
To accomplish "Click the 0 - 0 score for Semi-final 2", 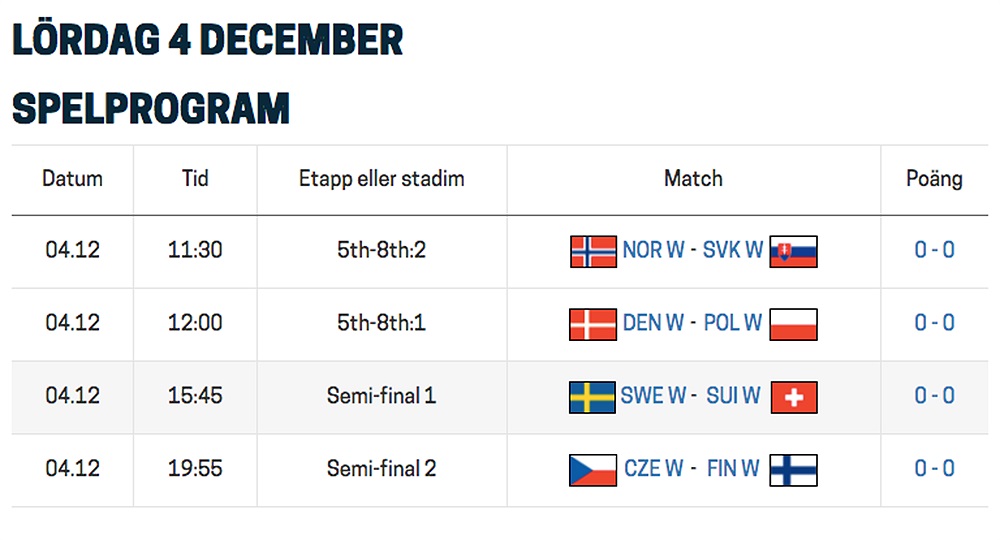I will point(934,468).
